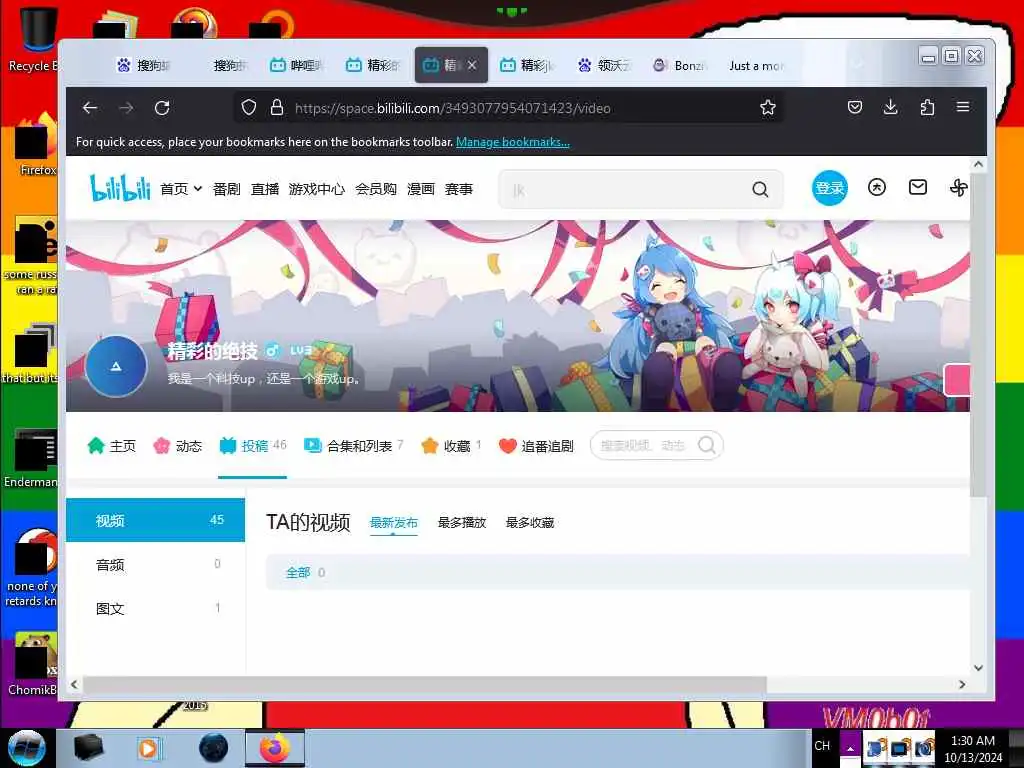Click the vertical scrollbar down arrow
Image resolution: width=1024 pixels, height=768 pixels.
coord(978,667)
